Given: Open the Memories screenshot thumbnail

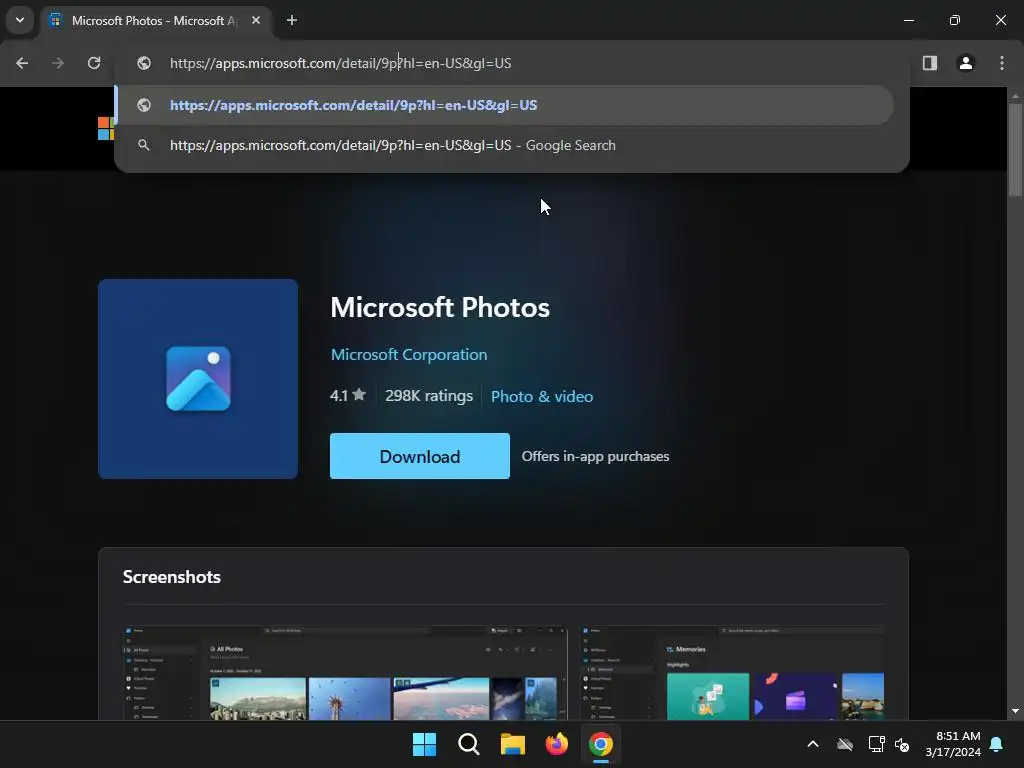Looking at the screenshot, I should (x=732, y=673).
